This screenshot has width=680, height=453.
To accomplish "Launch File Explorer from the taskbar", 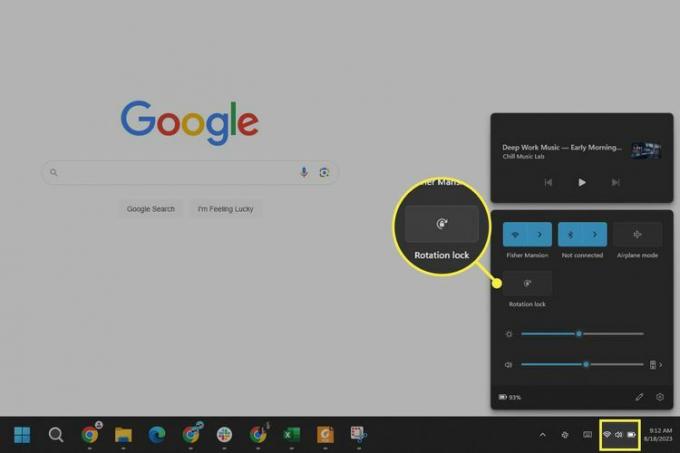I will [123, 434].
